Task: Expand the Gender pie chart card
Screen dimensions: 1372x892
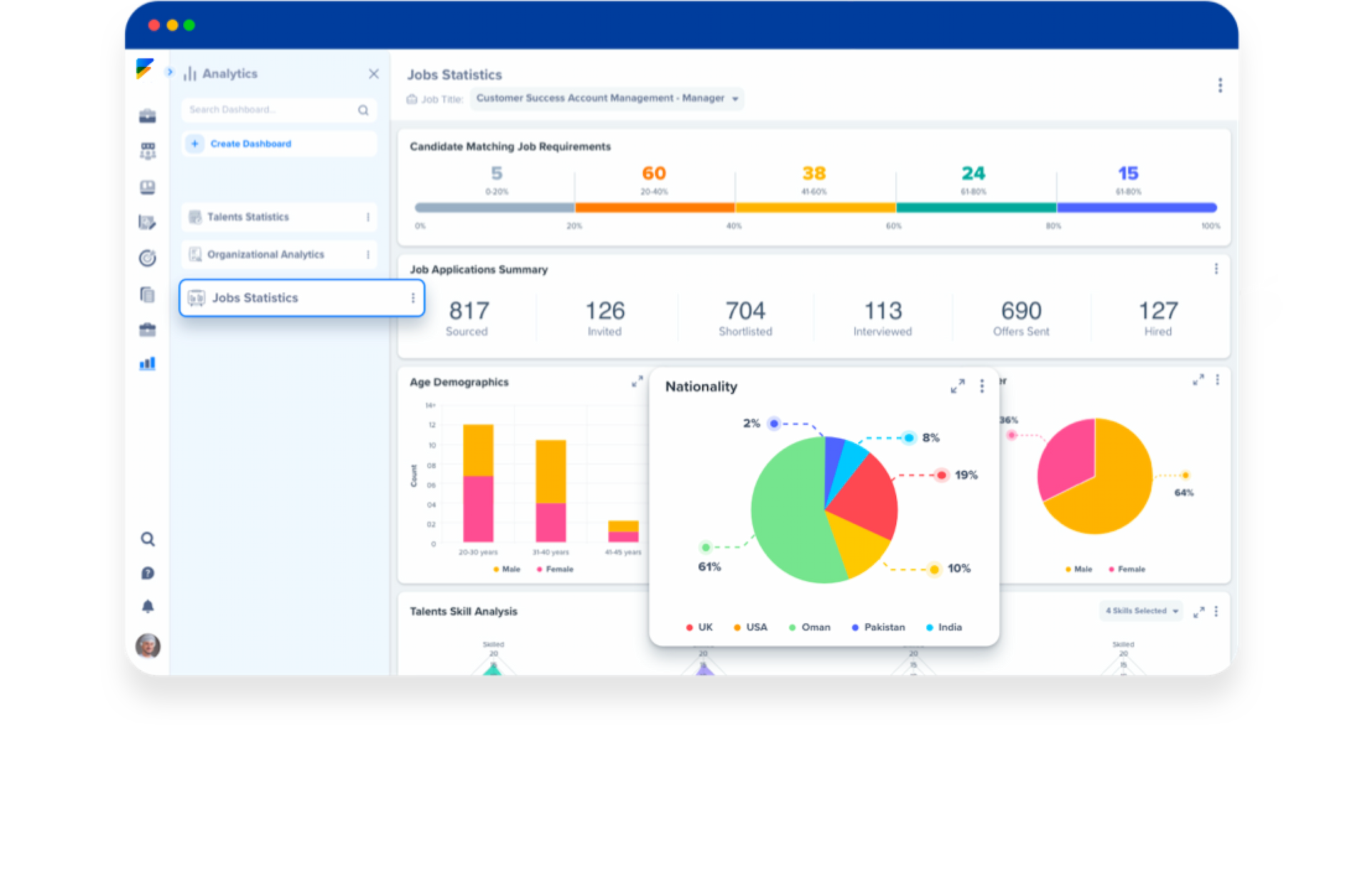Action: [1198, 380]
